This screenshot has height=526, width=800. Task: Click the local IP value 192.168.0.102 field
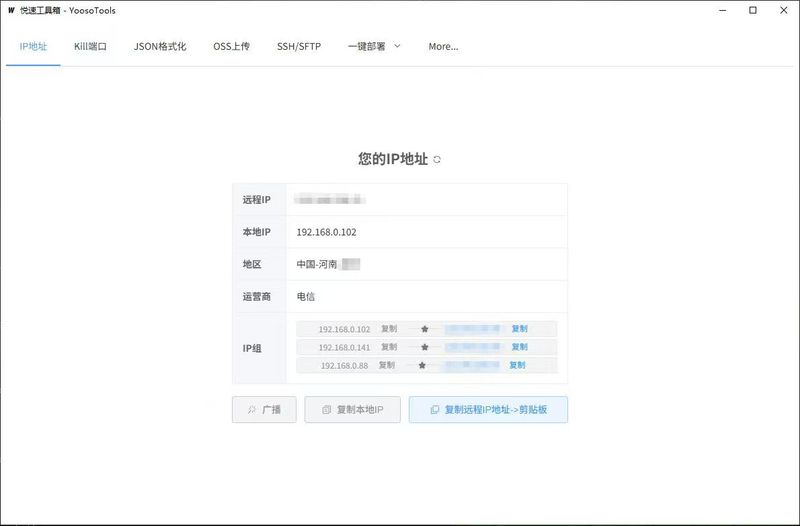(327, 232)
